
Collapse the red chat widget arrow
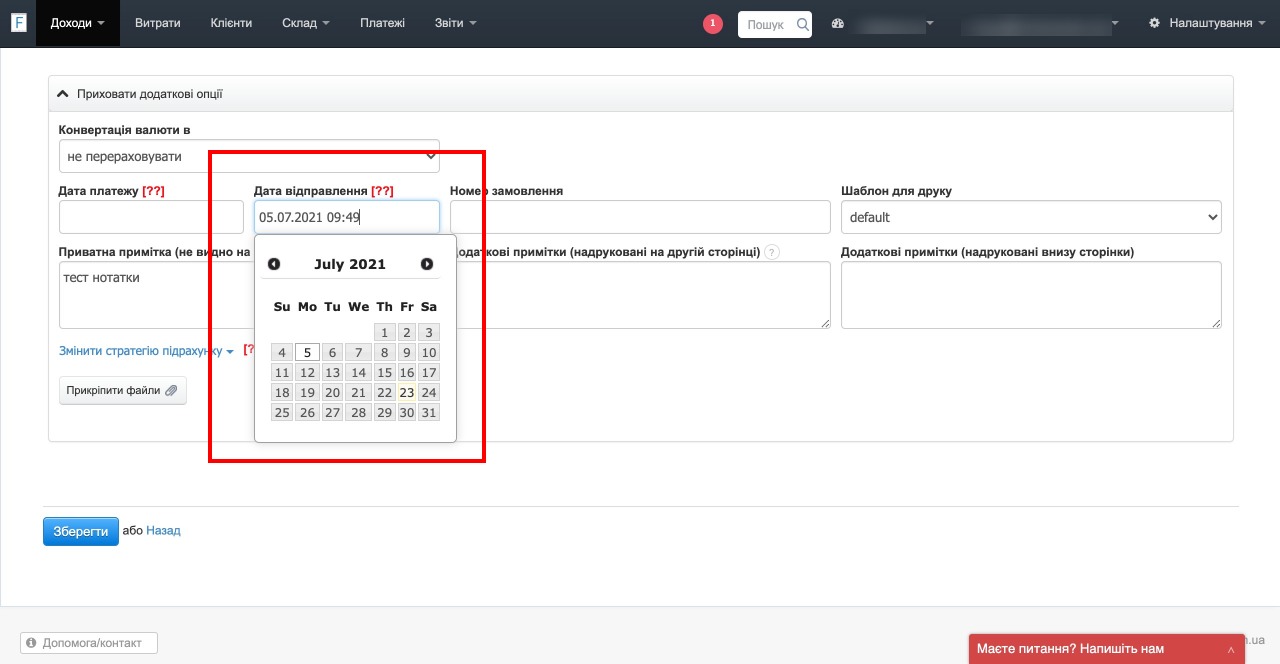point(1230,649)
